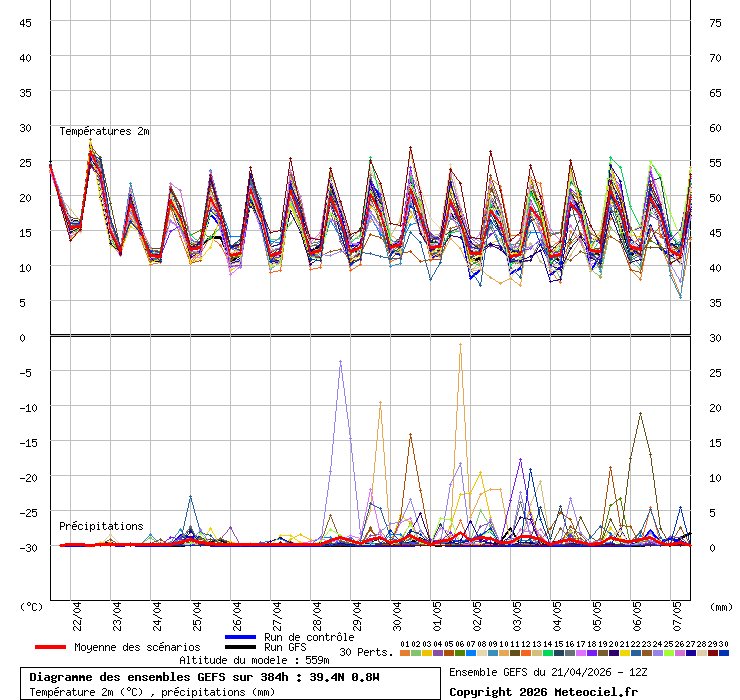Image resolution: width=740 pixels, height=700 pixels.
Task: Click the blue Run de contrôle legend line
Action: [x=241, y=637]
